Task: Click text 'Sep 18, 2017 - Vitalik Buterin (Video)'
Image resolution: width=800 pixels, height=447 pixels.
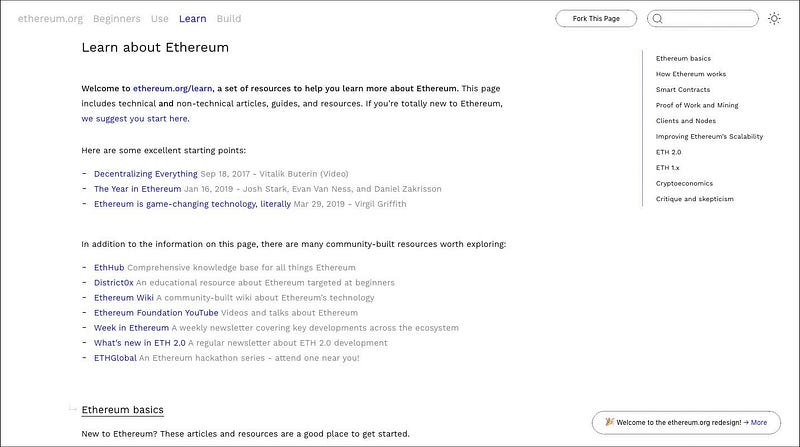Action: click(x=274, y=173)
